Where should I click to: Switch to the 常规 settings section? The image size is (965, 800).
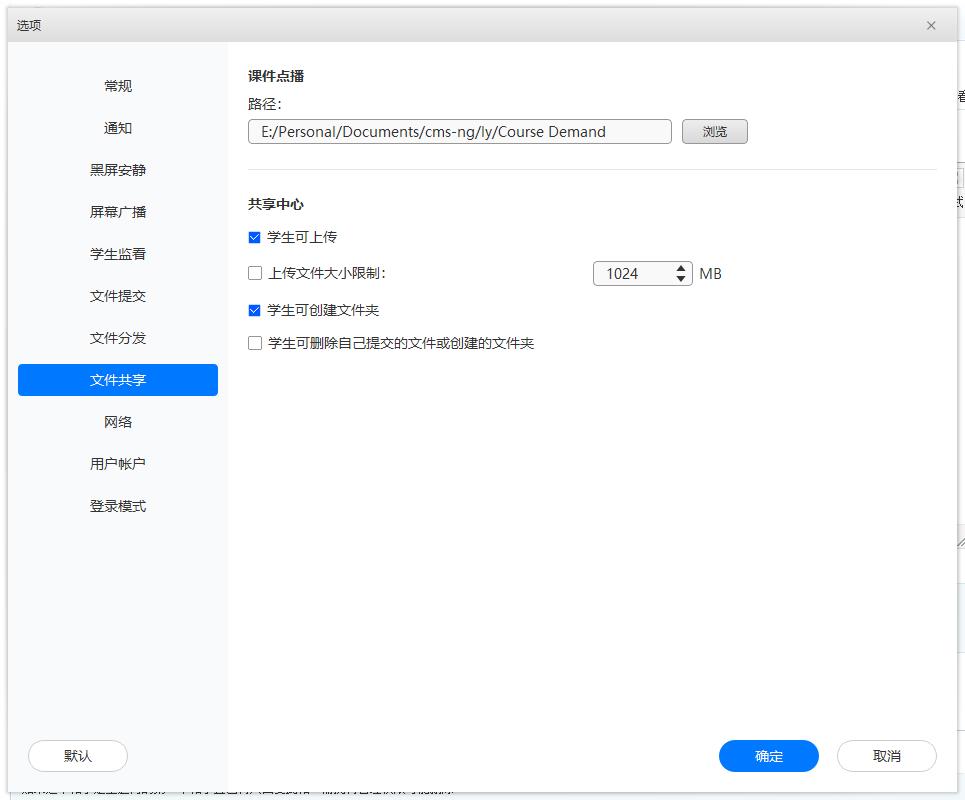(x=117, y=85)
